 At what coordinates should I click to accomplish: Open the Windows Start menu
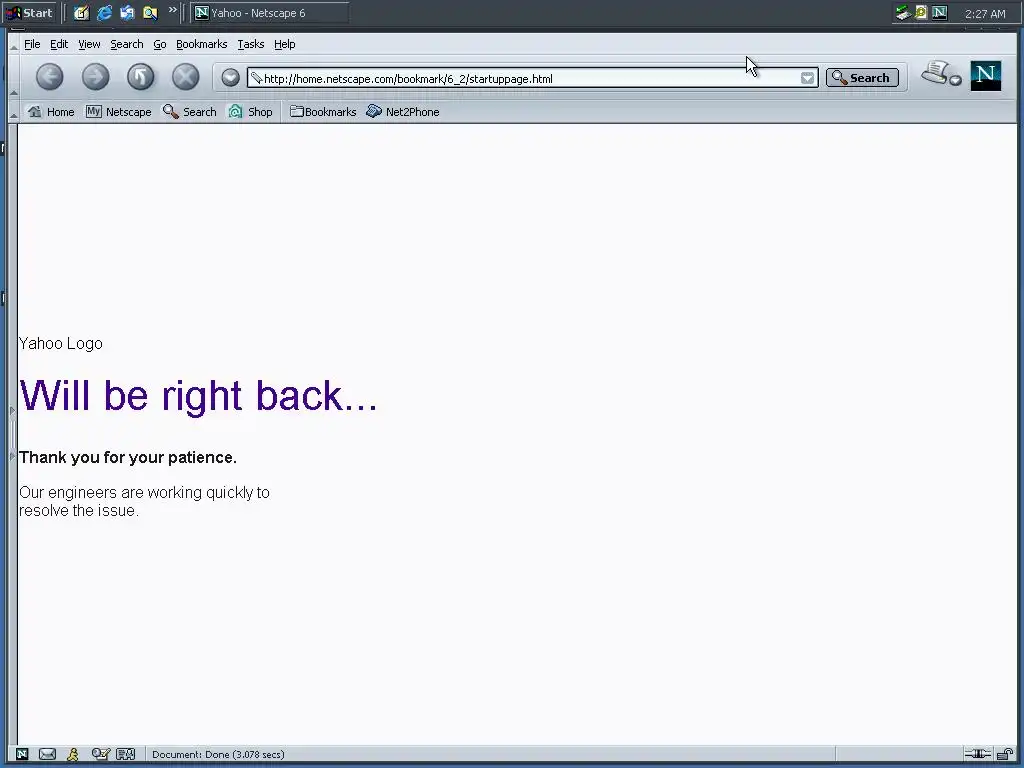pos(30,13)
